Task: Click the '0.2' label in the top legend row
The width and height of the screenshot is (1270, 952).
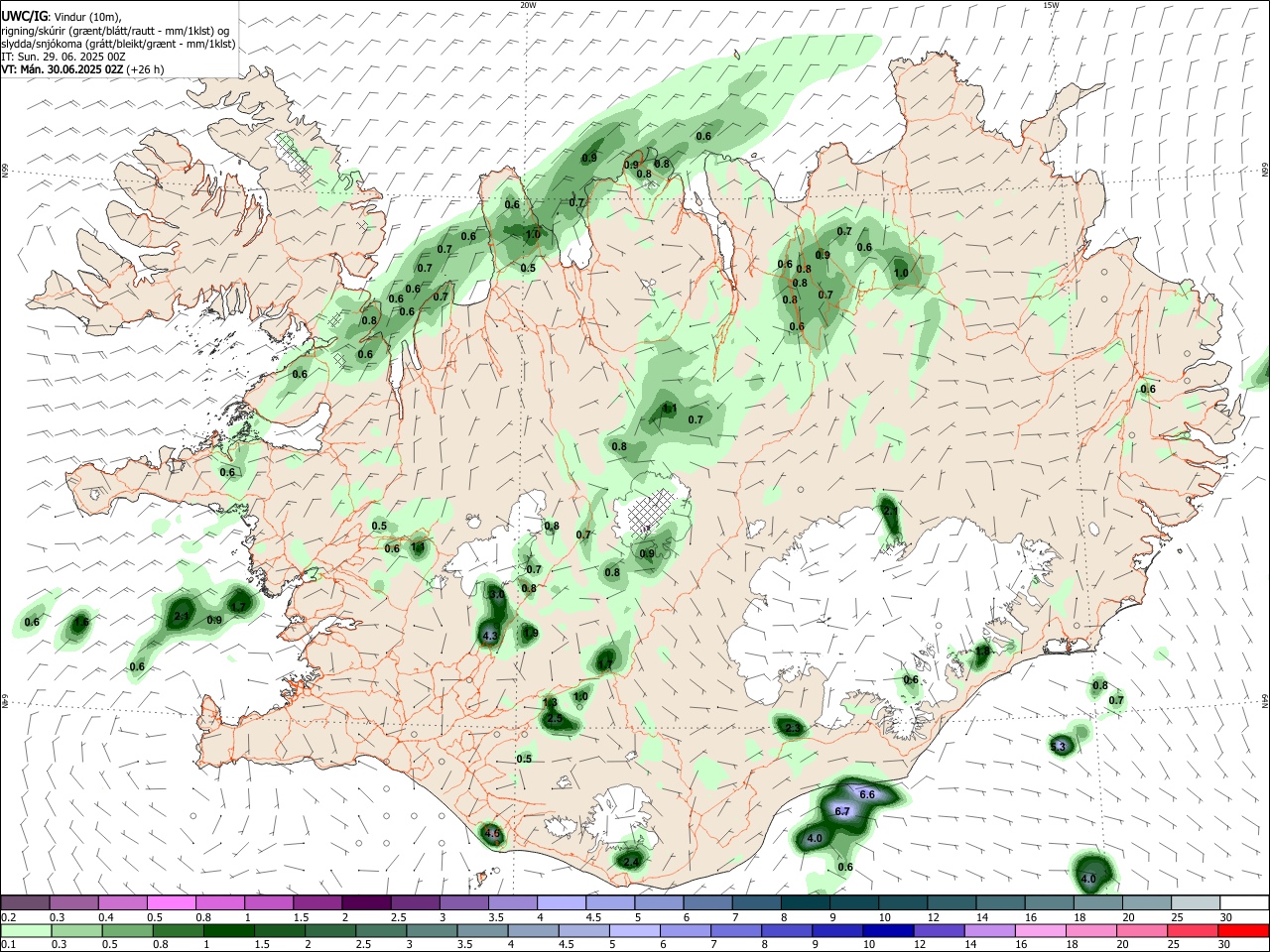Action: tap(8, 917)
